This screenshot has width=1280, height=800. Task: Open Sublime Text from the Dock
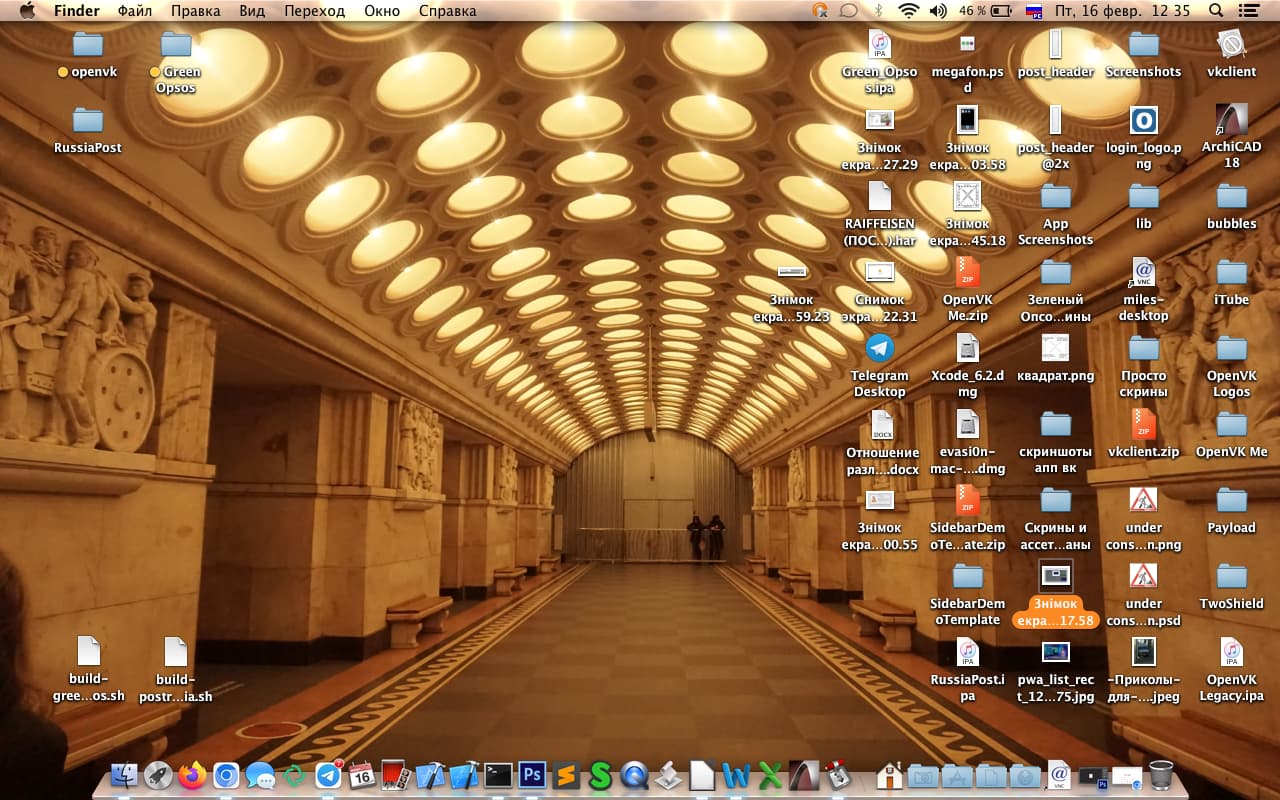pos(566,775)
